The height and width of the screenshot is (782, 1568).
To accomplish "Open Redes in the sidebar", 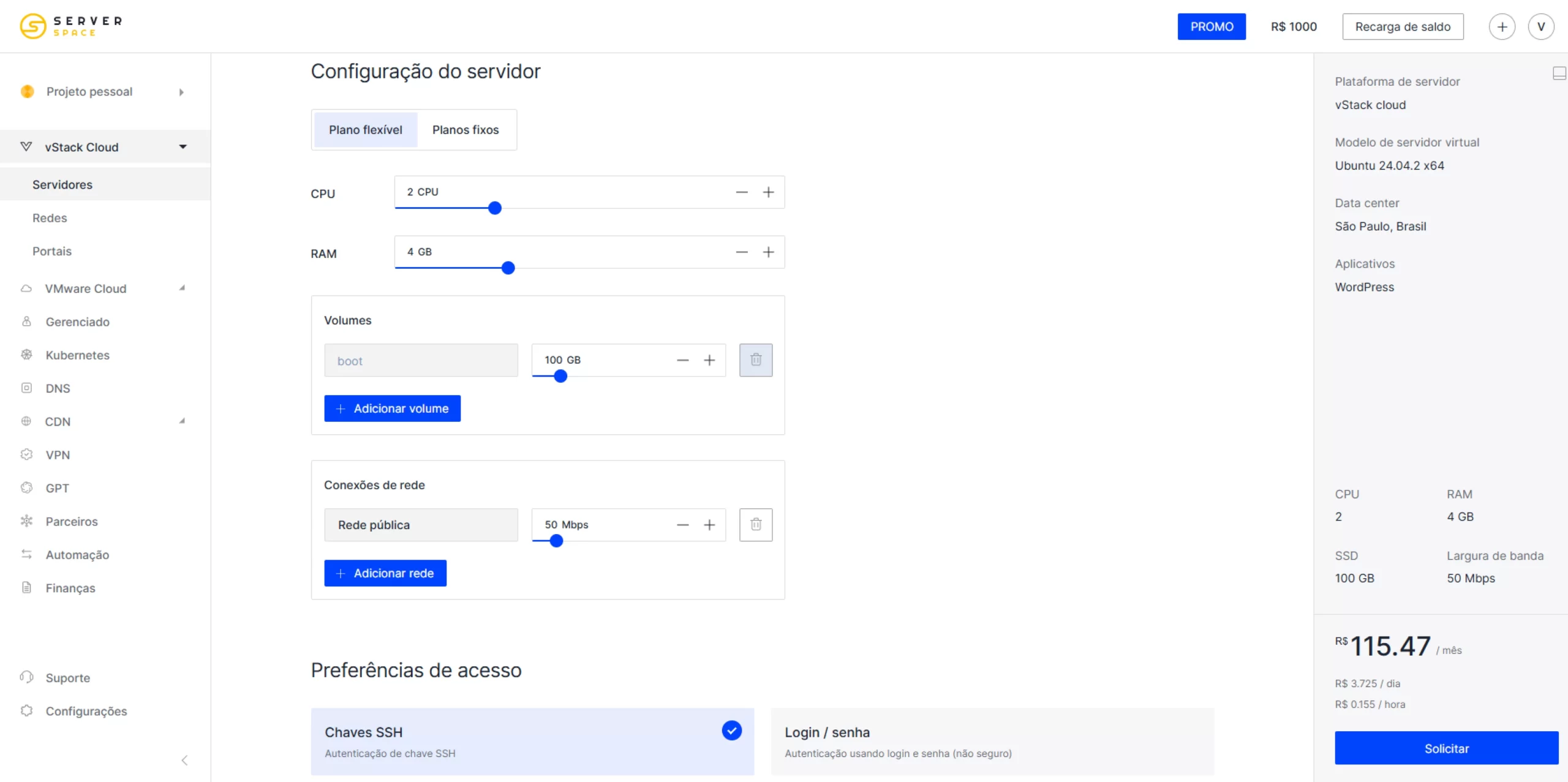I will pyautogui.click(x=50, y=218).
